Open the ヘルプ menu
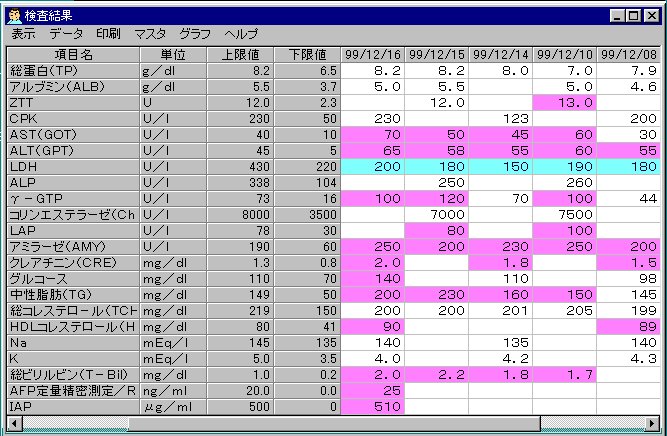The width and height of the screenshot is (667, 436). coord(241,34)
